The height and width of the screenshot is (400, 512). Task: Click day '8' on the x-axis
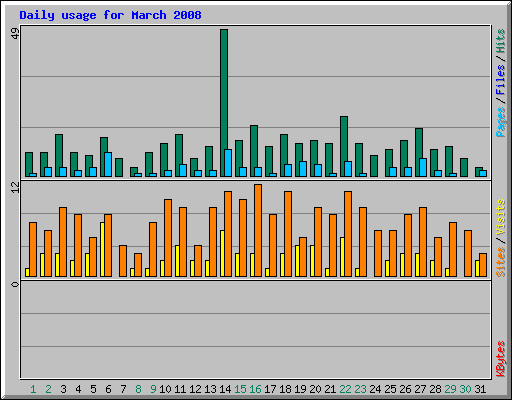pyautogui.click(x=138, y=389)
